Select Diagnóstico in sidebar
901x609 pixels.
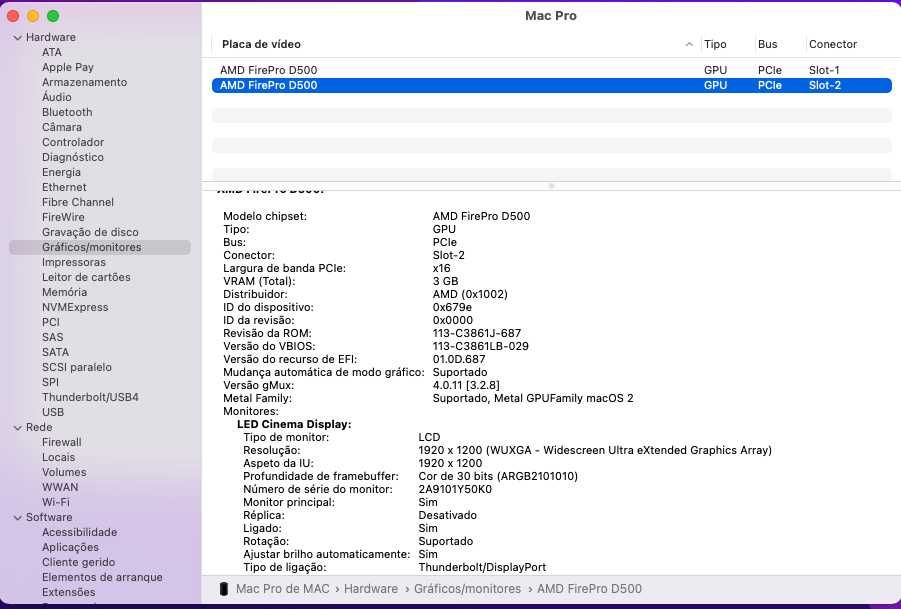[73, 157]
